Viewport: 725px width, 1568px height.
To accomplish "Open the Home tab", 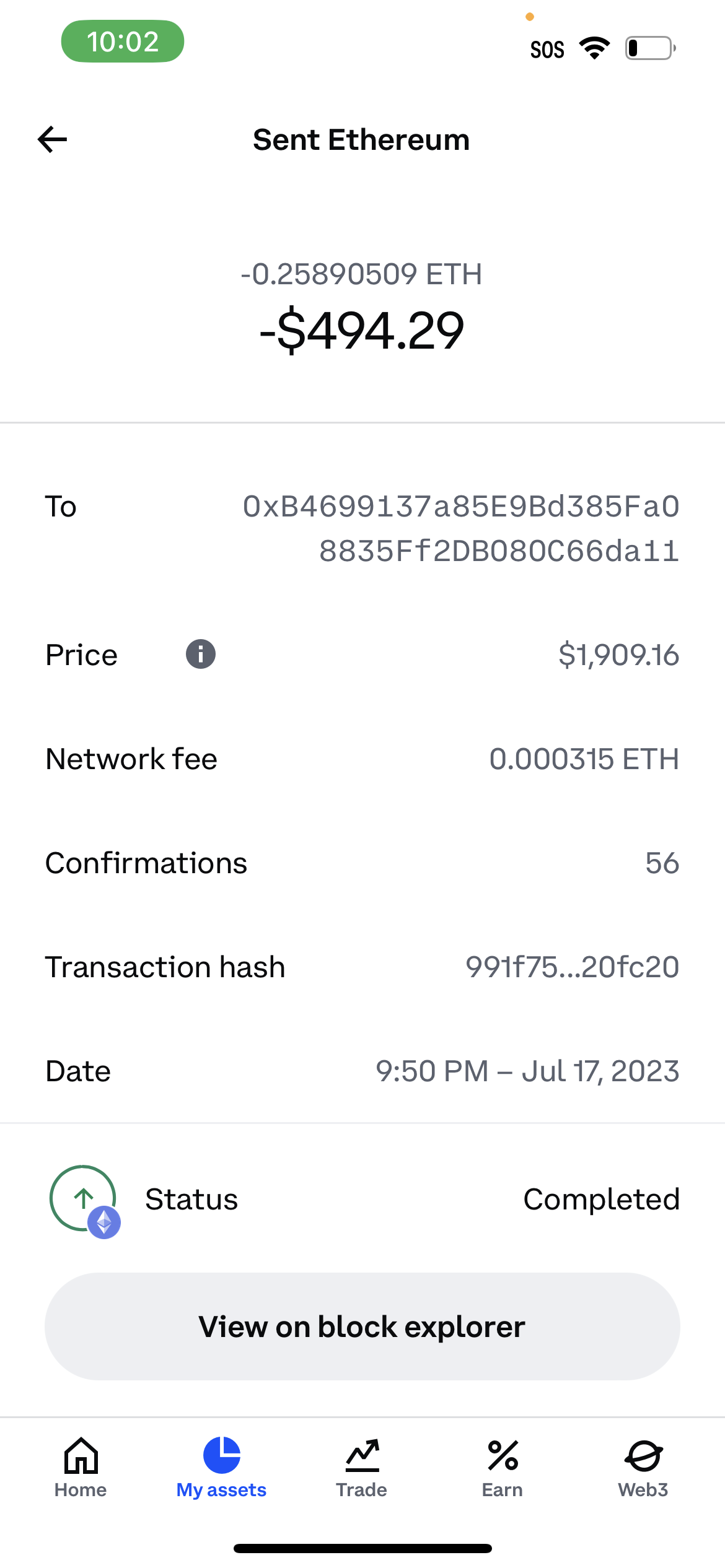I will pos(81,1468).
